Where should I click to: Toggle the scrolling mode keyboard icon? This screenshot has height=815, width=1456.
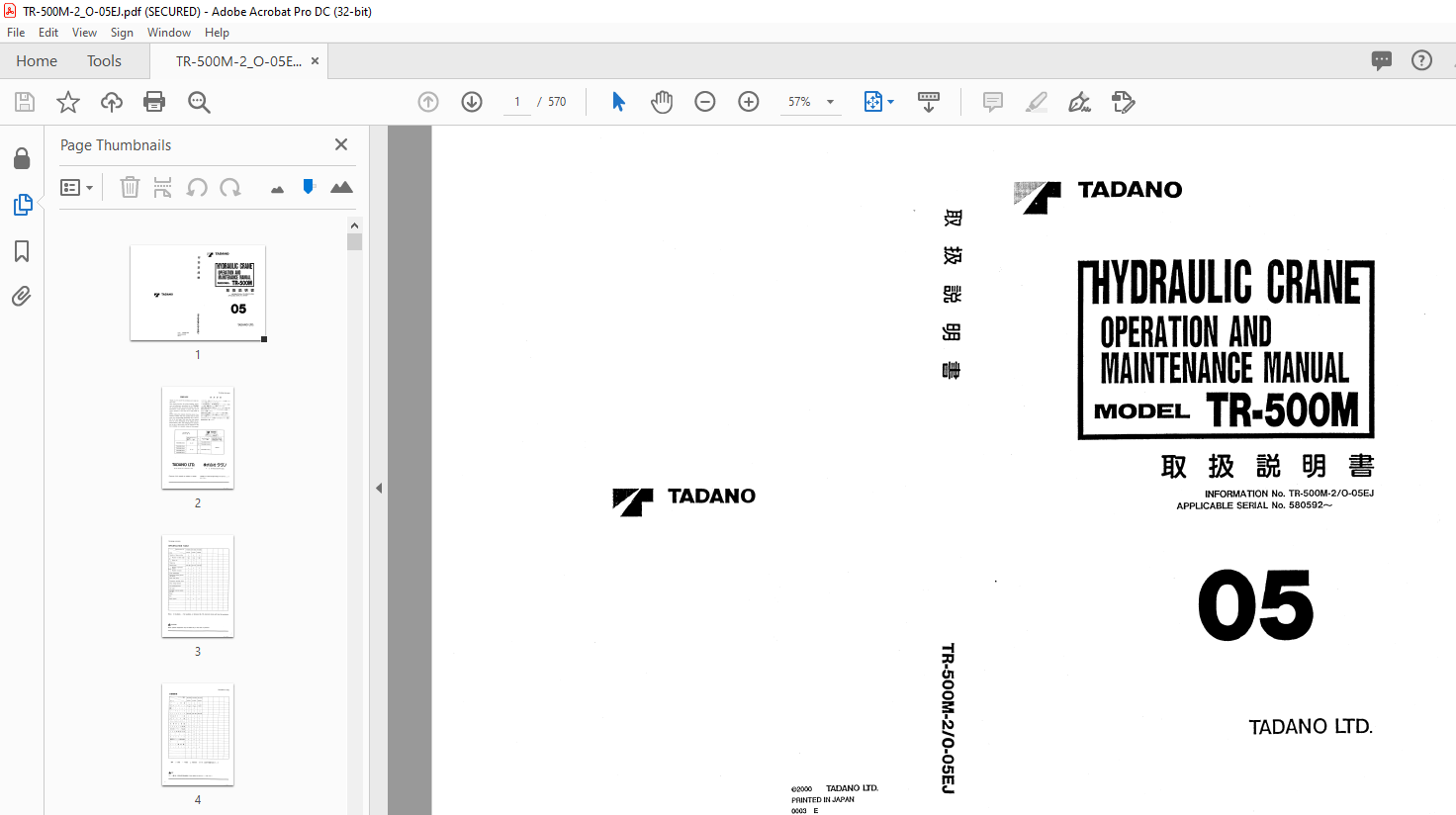coord(929,102)
